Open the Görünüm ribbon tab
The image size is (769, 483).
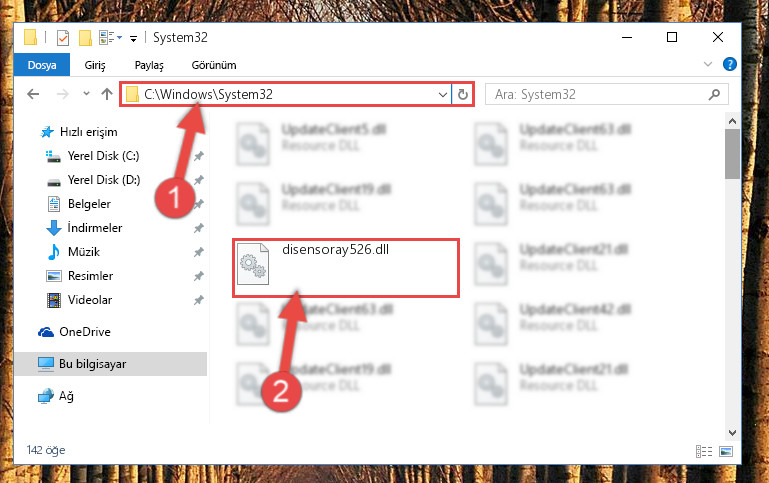click(x=214, y=65)
